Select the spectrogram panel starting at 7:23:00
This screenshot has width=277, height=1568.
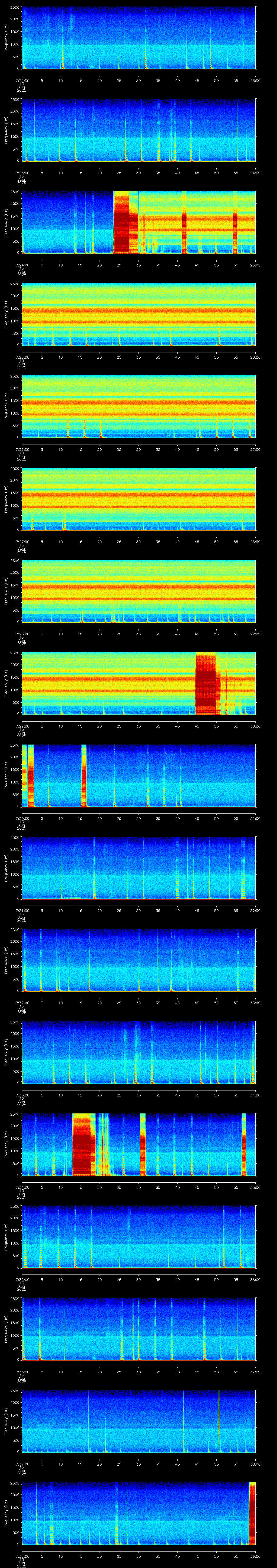tap(139, 130)
